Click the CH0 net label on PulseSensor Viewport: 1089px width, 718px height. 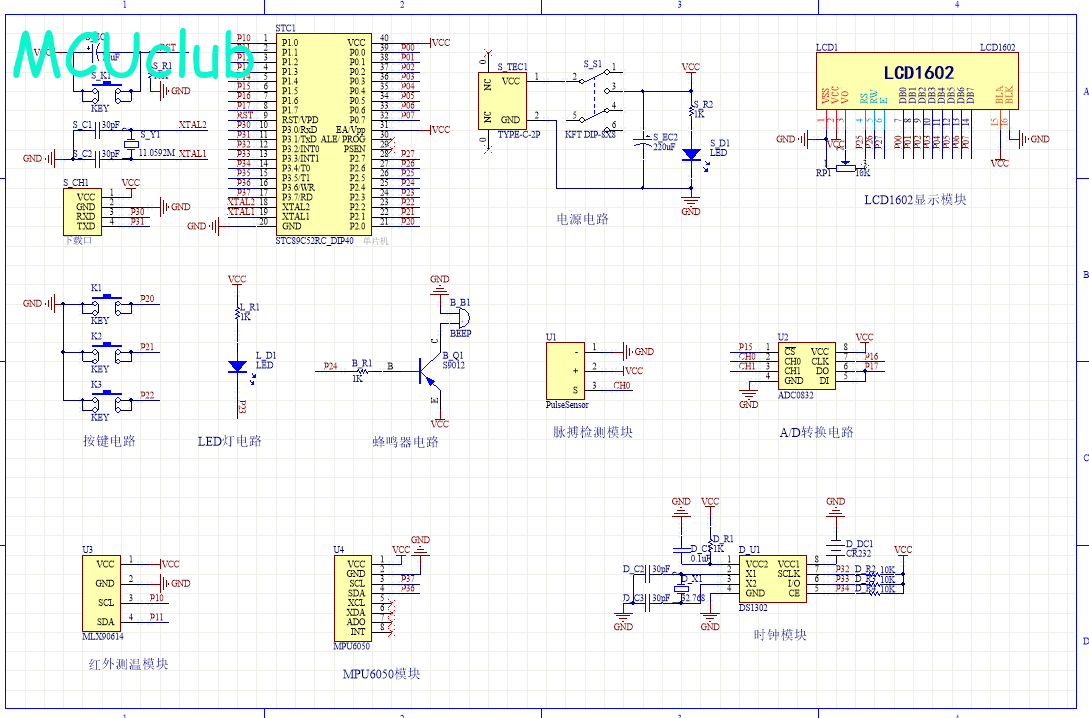coord(622,385)
